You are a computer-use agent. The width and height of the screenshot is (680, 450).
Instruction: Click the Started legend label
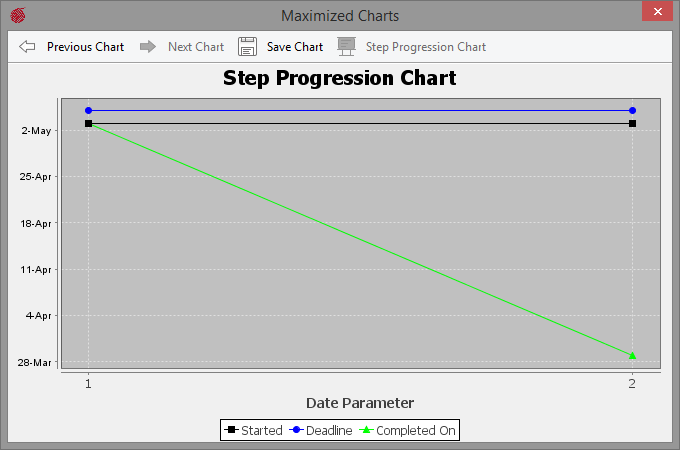point(261,431)
